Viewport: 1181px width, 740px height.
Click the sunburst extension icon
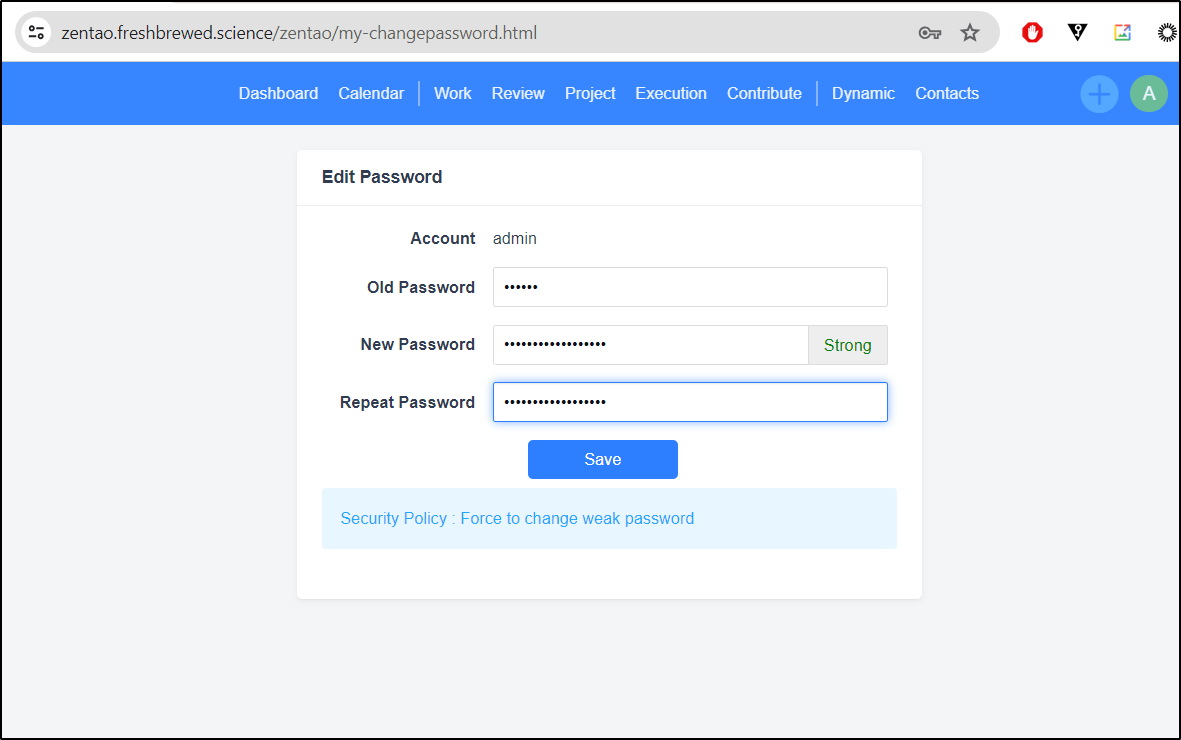click(x=1167, y=32)
